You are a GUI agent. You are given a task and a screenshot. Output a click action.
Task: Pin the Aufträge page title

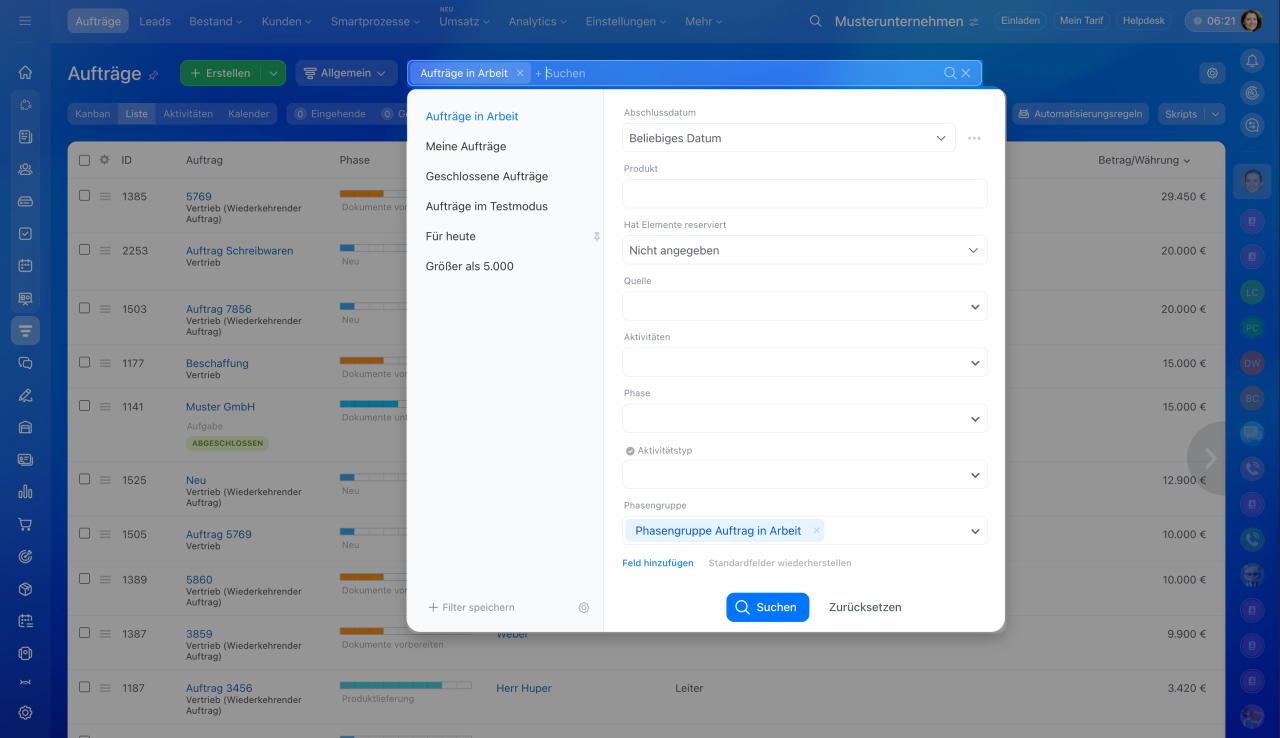[153, 74]
